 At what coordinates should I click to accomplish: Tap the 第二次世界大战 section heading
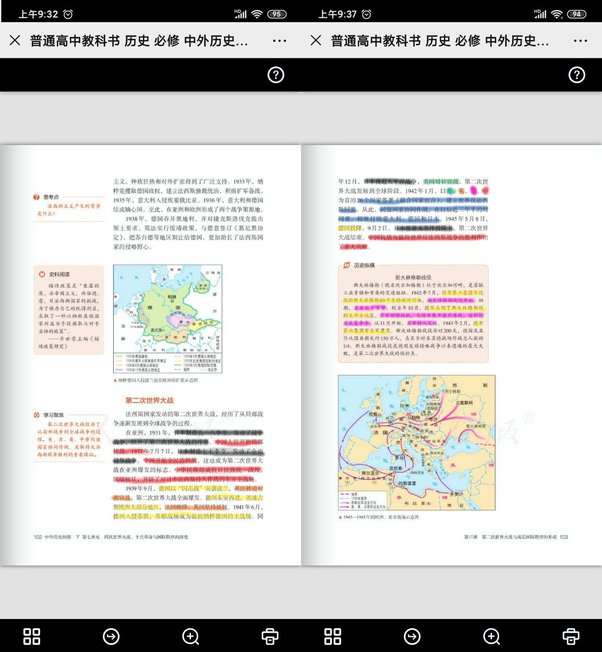point(150,400)
